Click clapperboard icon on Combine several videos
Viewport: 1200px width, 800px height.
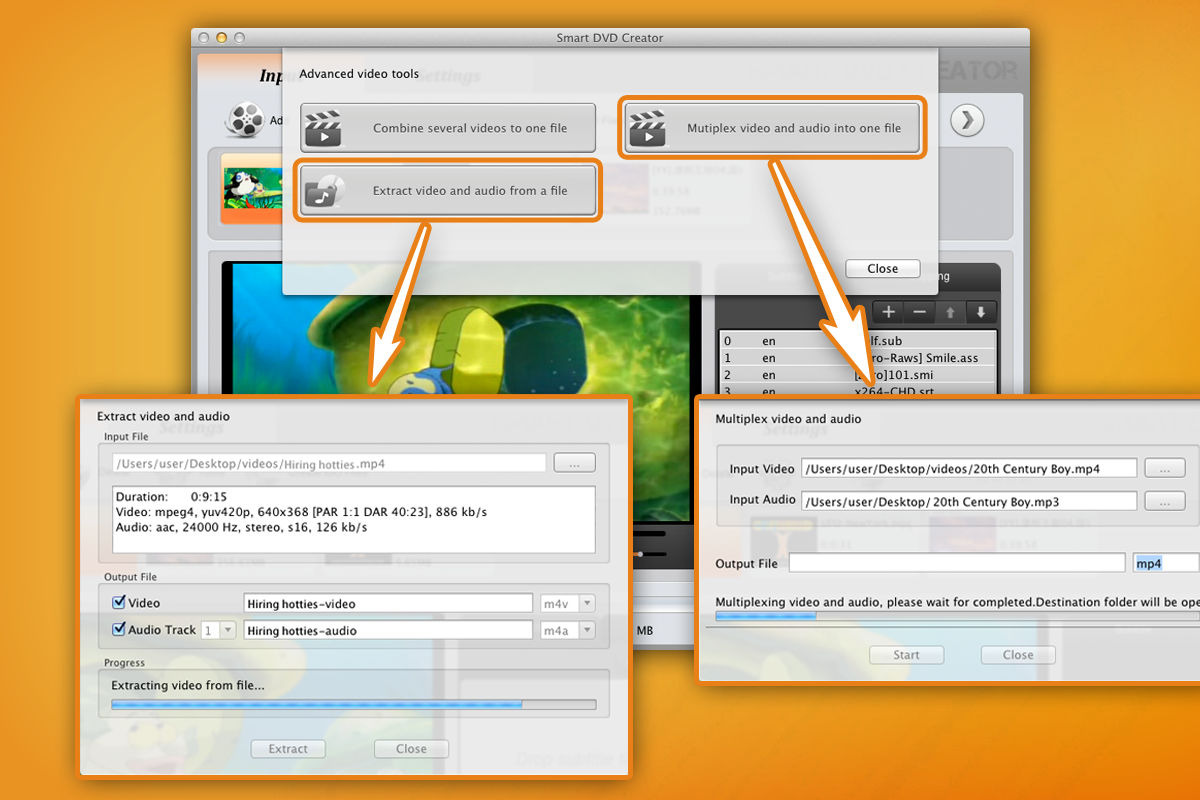tap(323, 128)
